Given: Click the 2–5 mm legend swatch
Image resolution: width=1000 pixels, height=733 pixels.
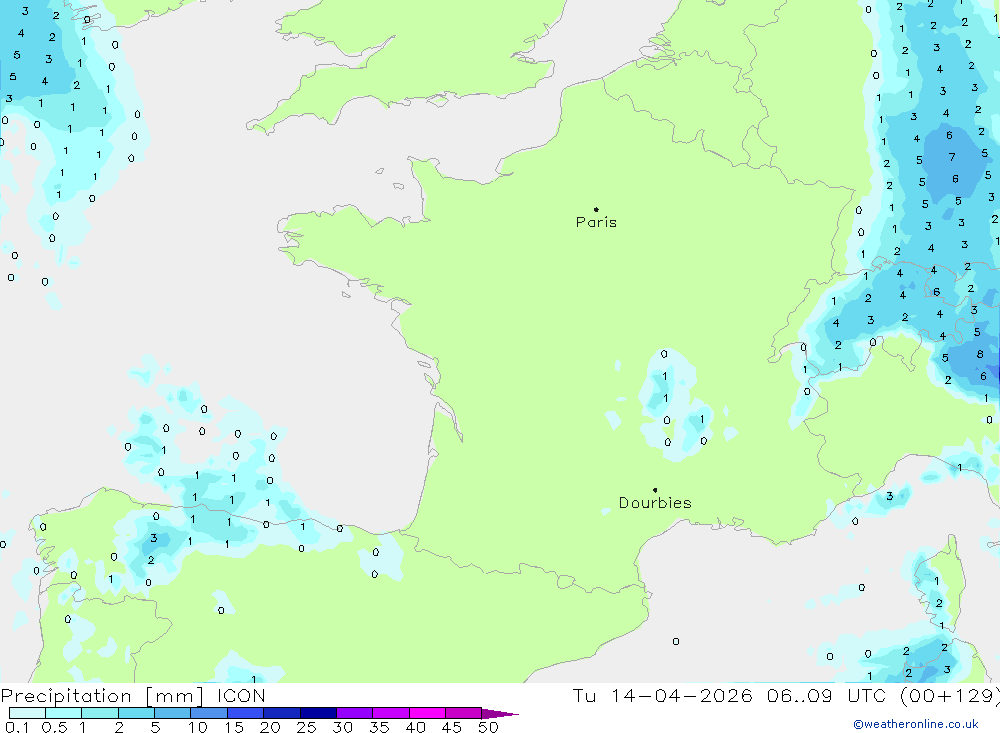Looking at the screenshot, I should coord(136,713).
